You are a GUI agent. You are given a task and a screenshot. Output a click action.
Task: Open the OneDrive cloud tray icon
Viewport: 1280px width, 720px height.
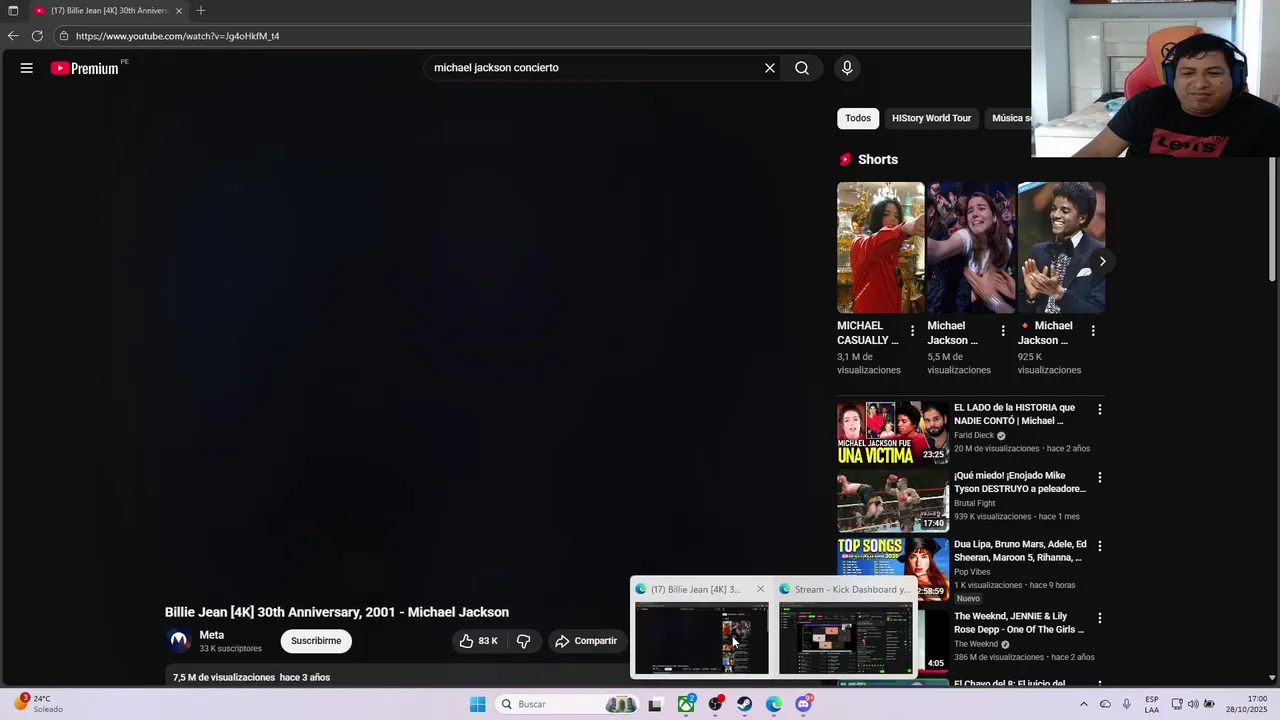click(1105, 704)
